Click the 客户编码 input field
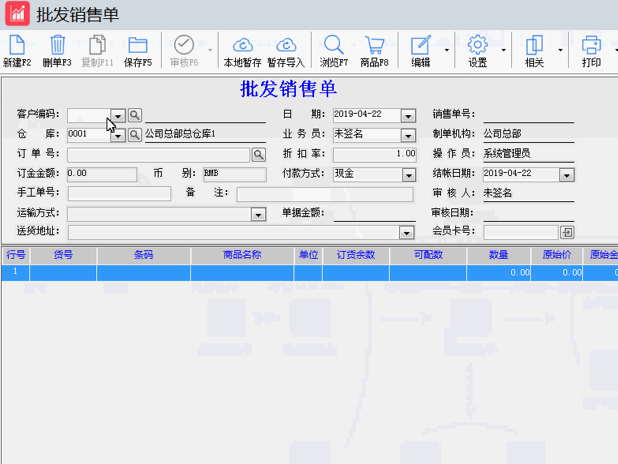The image size is (618, 464). pos(89,115)
